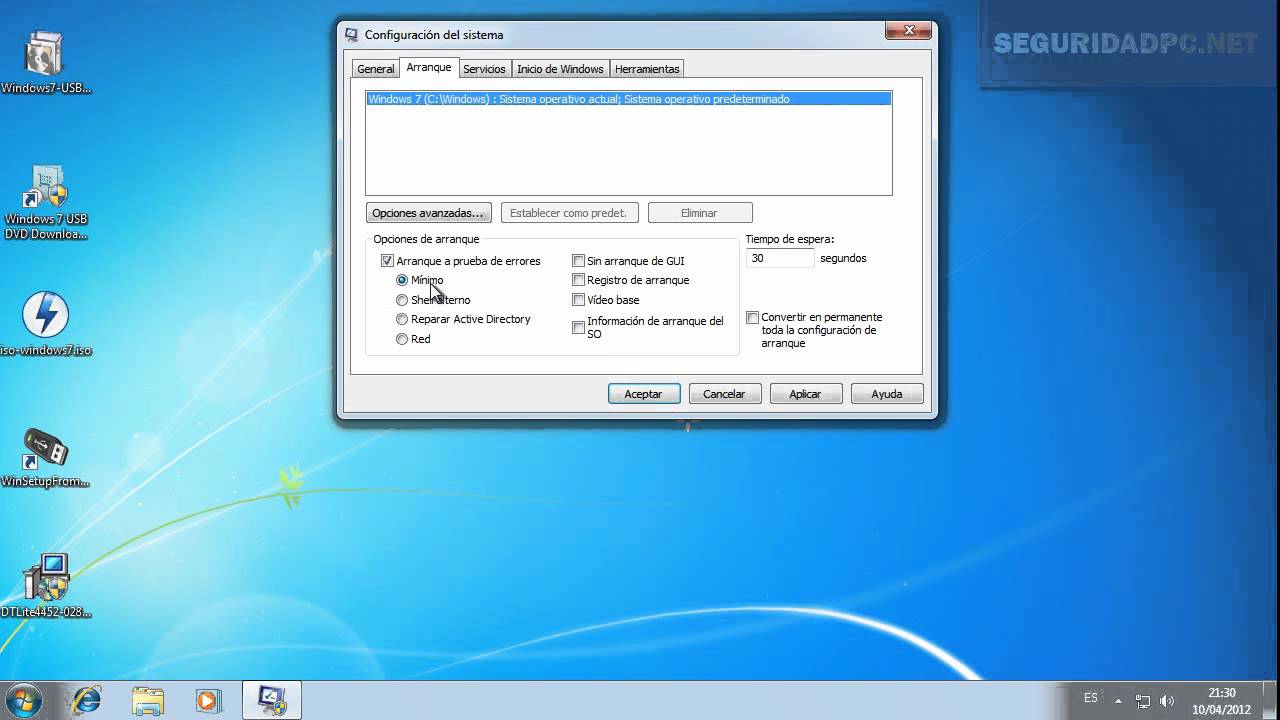Image resolution: width=1280 pixels, height=720 pixels.
Task: Open Windows Explorer from taskbar
Action: 147,699
